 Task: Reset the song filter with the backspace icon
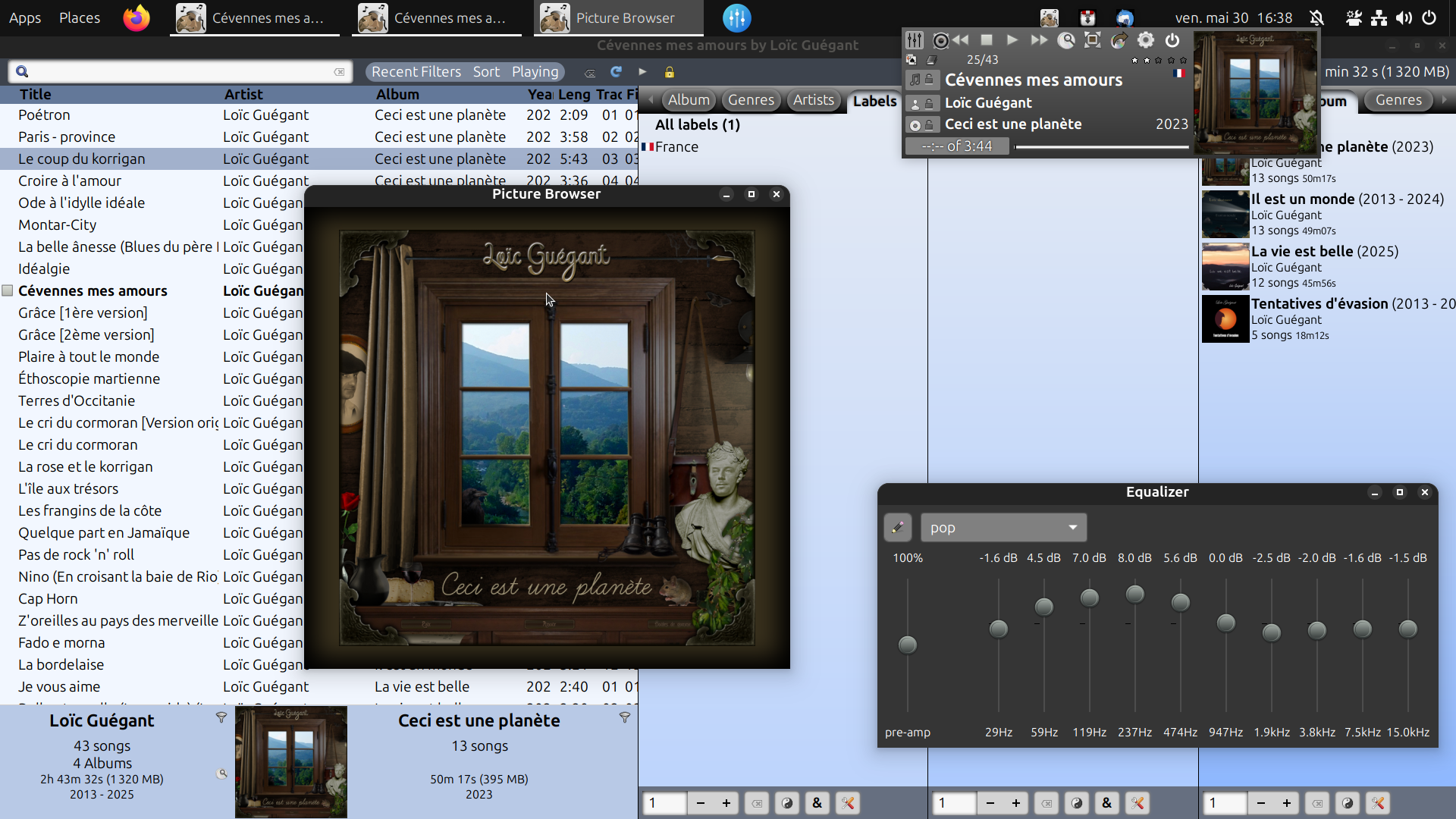[x=590, y=73]
